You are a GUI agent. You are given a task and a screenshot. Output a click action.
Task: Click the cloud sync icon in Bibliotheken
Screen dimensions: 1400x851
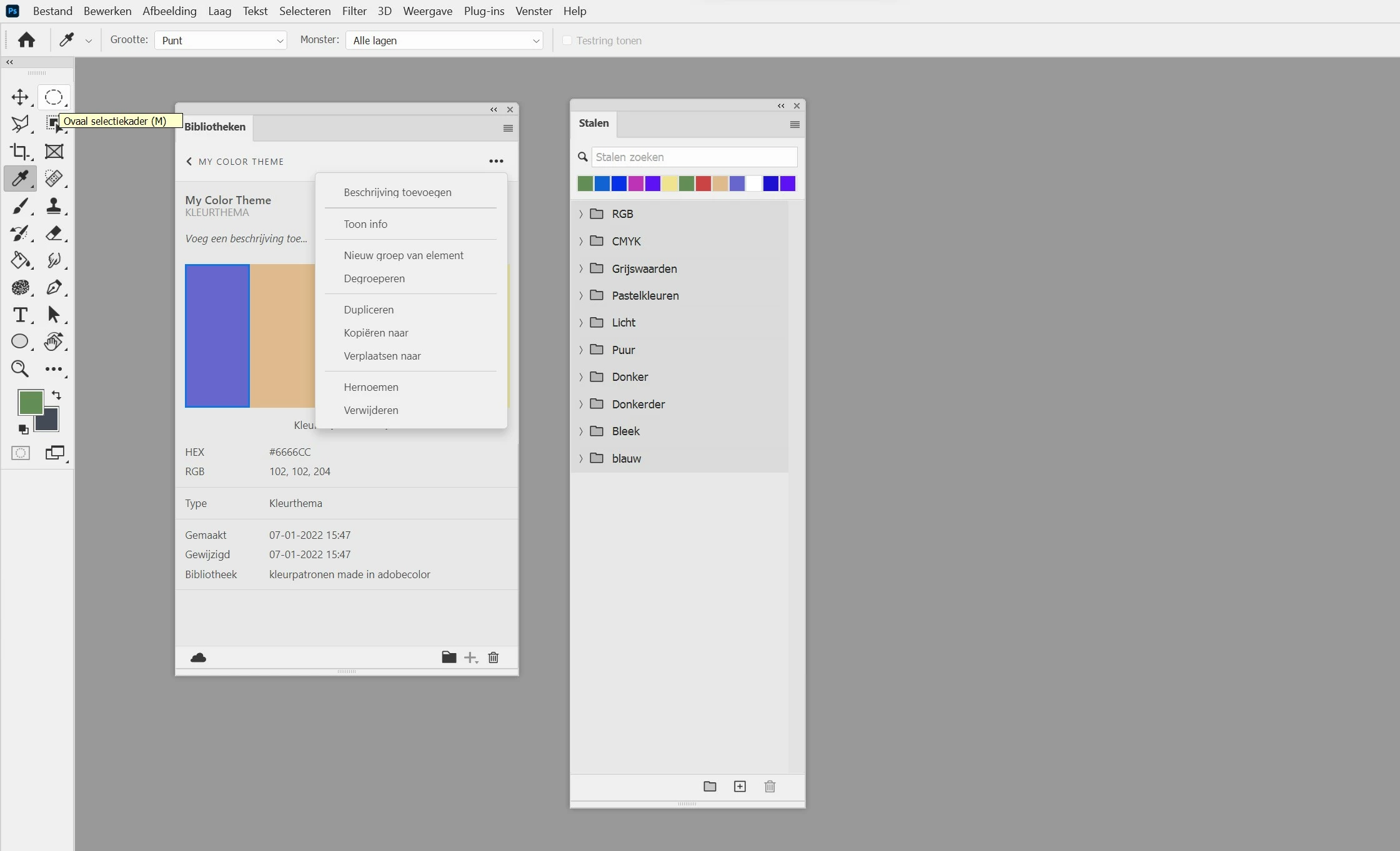198,657
